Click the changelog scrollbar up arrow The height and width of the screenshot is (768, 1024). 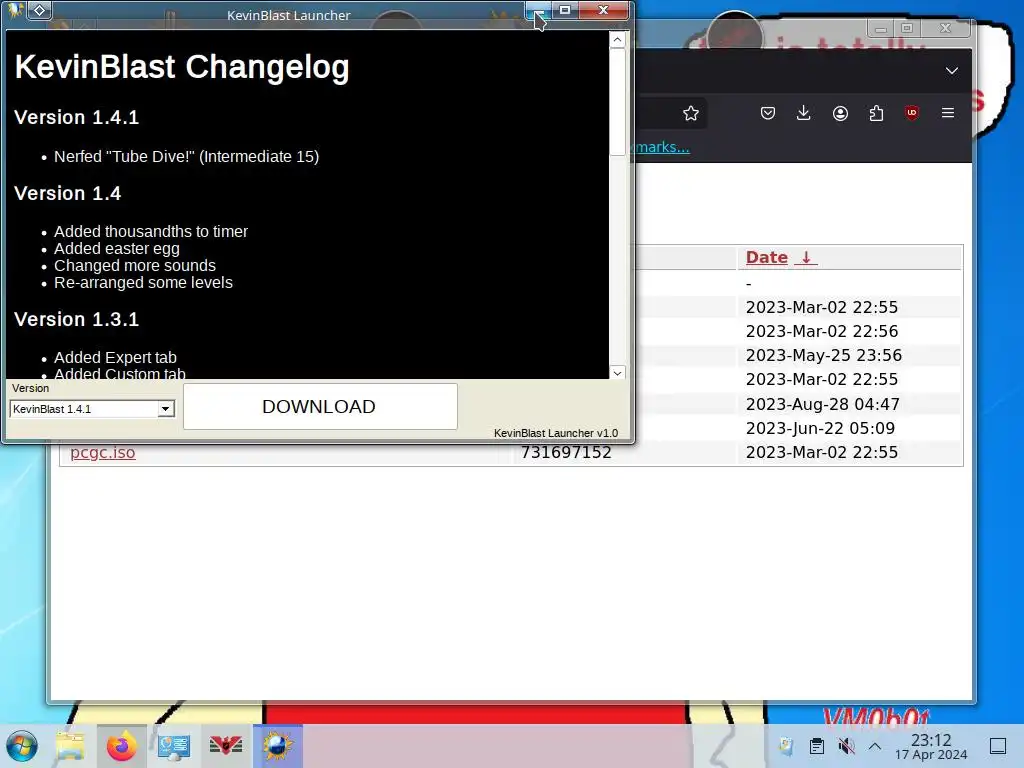point(617,40)
